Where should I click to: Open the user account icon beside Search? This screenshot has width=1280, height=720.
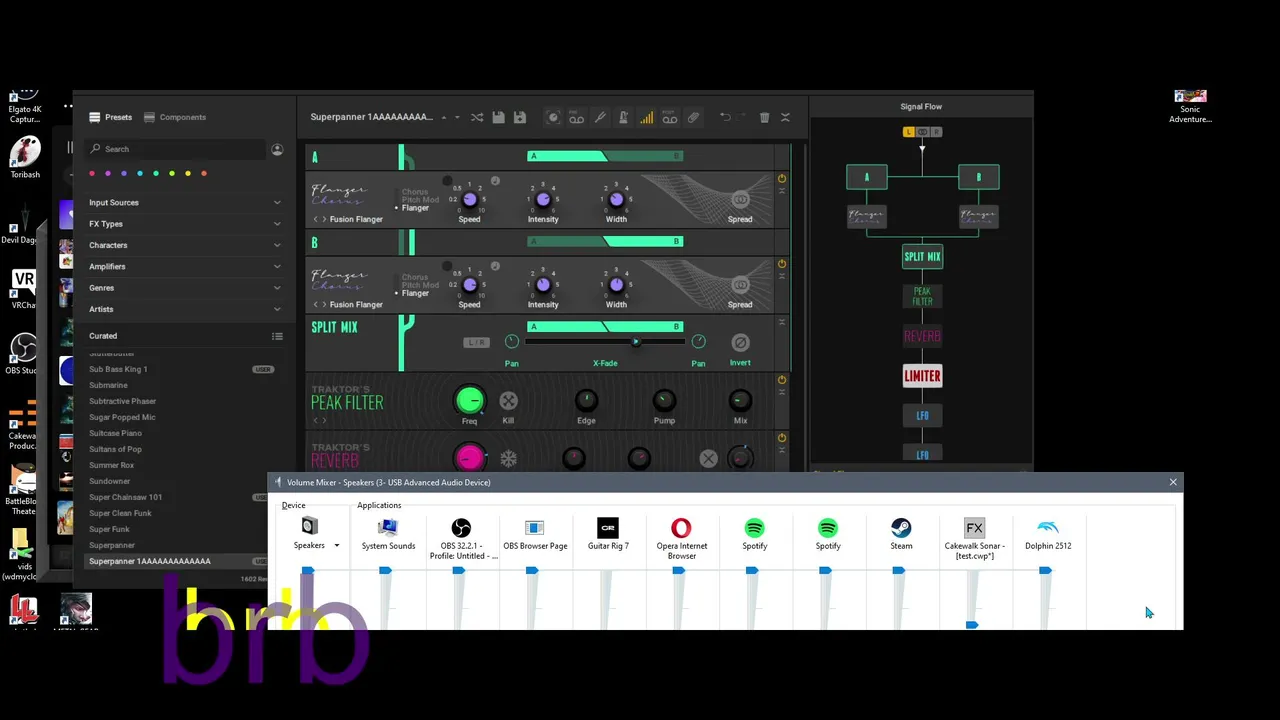277,149
